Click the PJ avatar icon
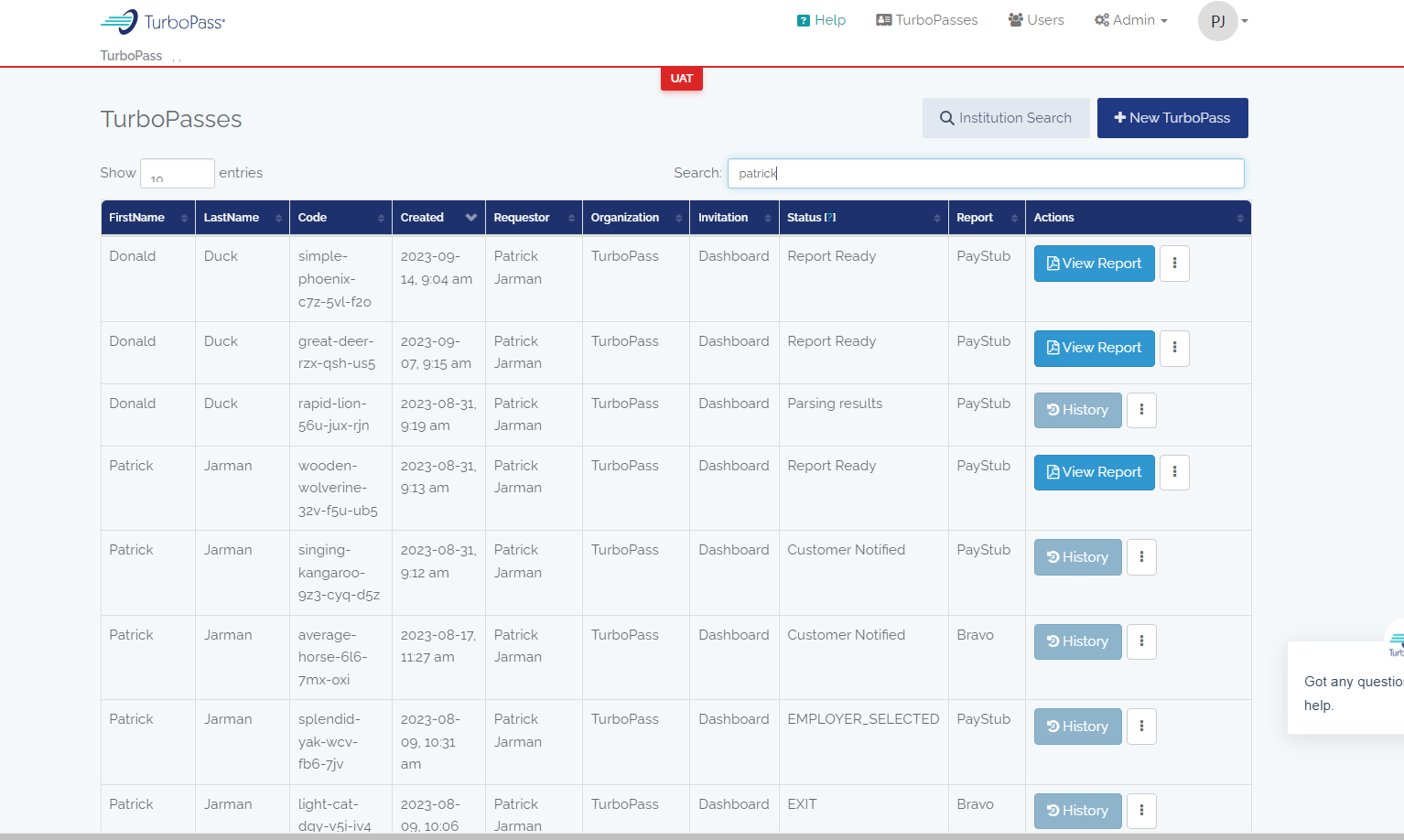Screen dimensions: 1404x840 click(1217, 20)
